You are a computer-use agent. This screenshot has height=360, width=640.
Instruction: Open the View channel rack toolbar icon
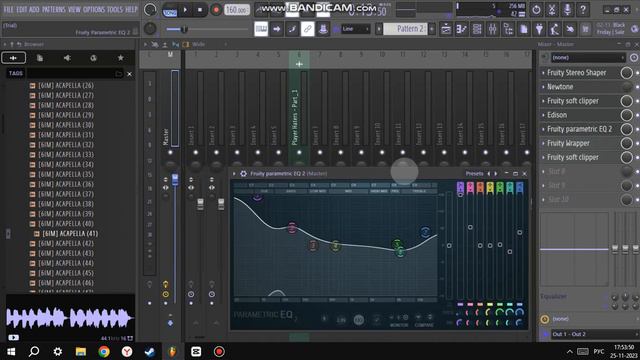(477, 29)
